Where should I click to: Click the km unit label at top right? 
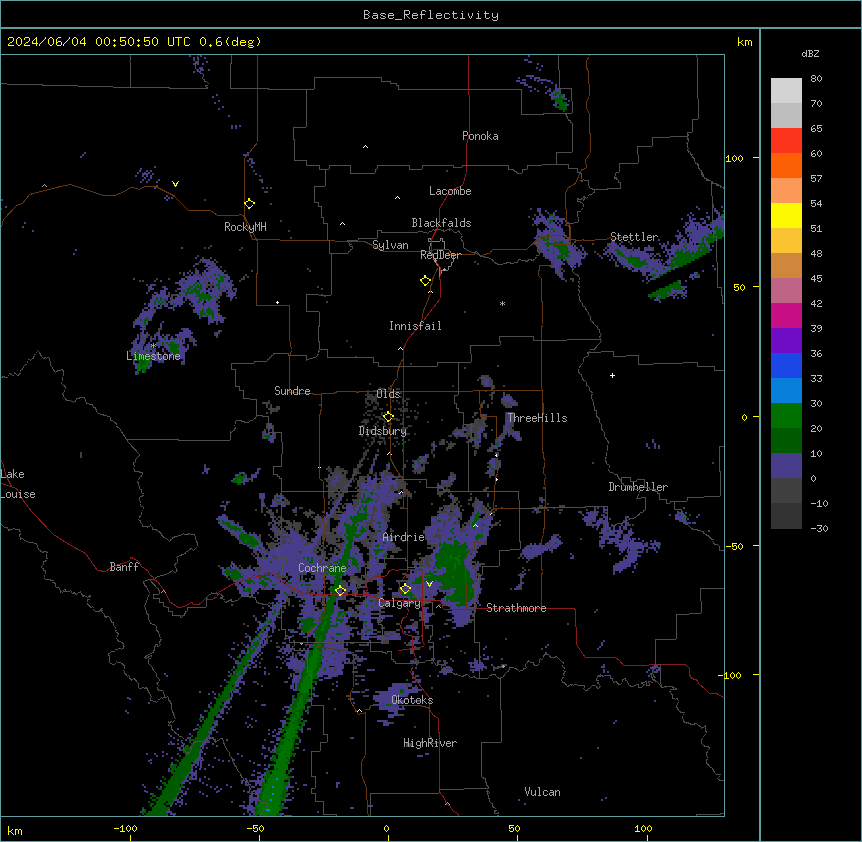pyautogui.click(x=744, y=42)
